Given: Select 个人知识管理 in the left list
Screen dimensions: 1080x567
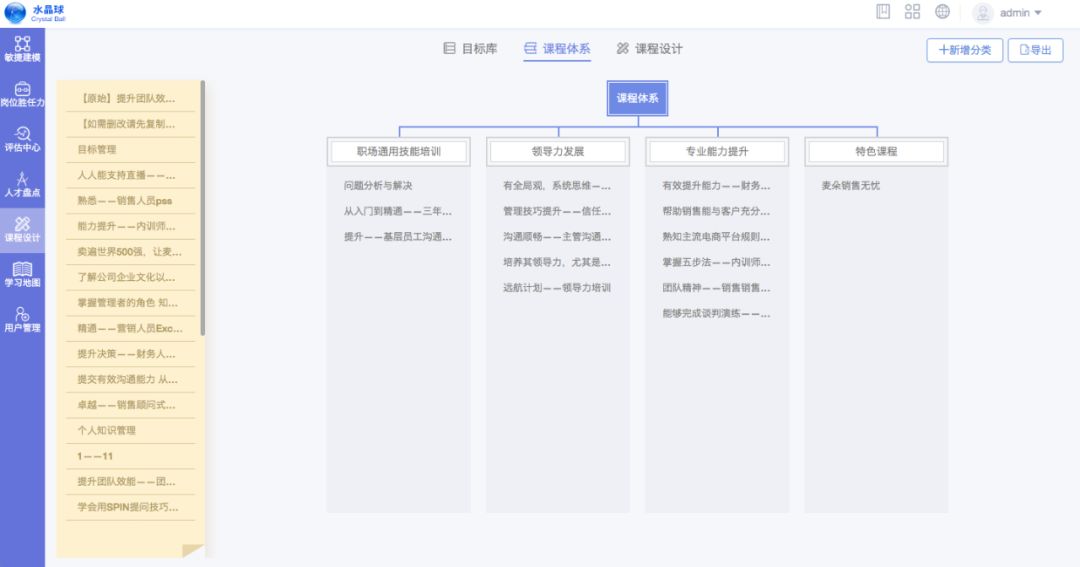Looking at the screenshot, I should [x=106, y=431].
